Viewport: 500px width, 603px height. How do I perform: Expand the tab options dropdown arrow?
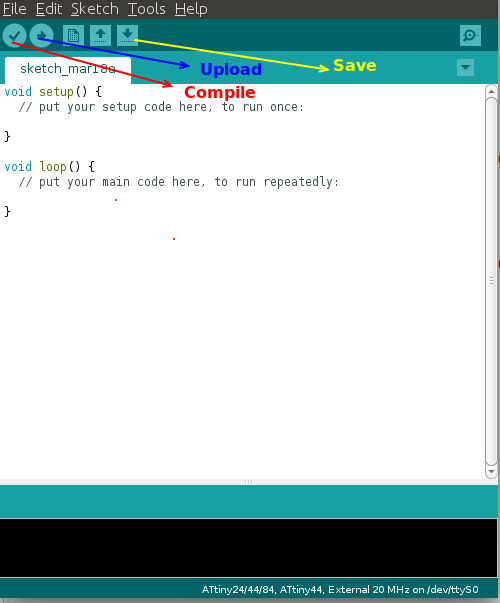pyautogui.click(x=465, y=68)
